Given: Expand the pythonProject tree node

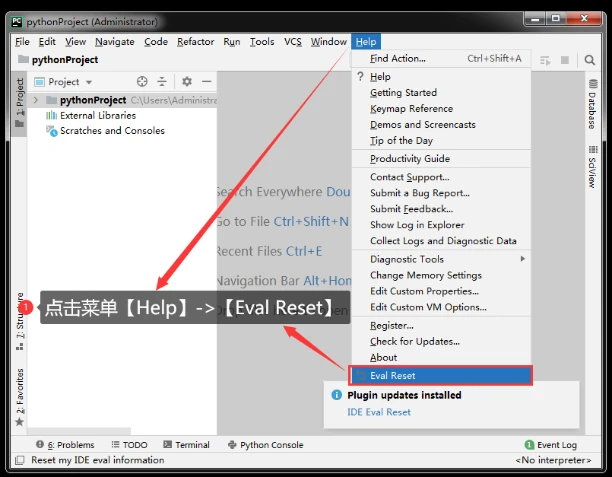Looking at the screenshot, I should coord(37,100).
